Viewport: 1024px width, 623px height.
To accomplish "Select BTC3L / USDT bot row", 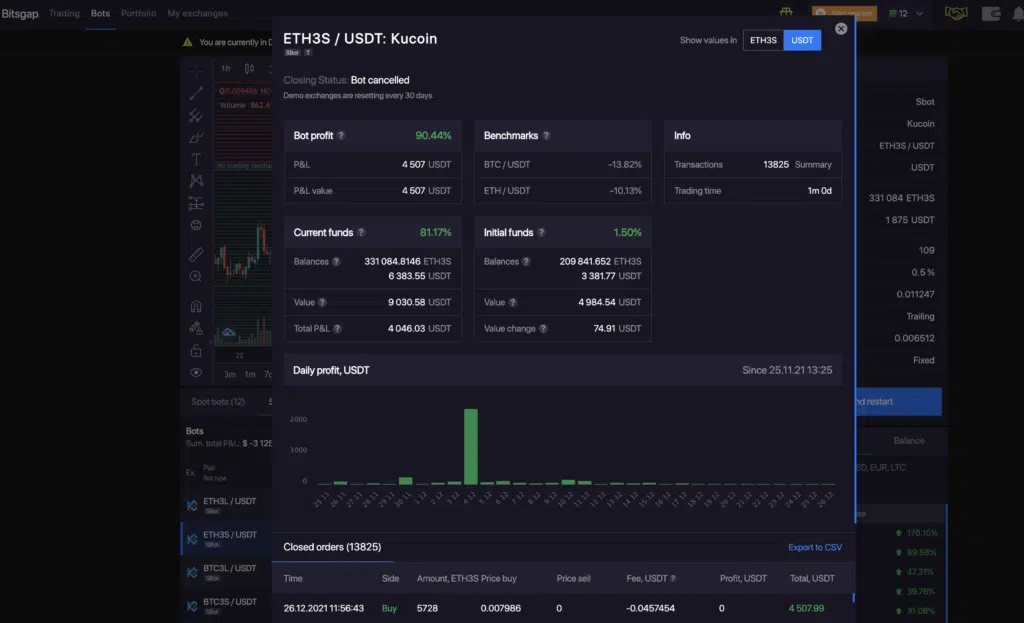I will 227,573.
